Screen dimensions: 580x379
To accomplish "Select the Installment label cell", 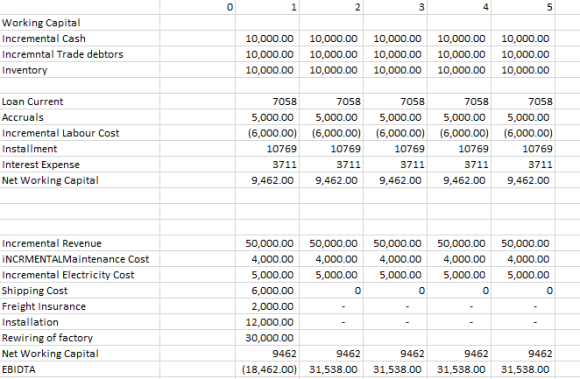I will point(80,149).
